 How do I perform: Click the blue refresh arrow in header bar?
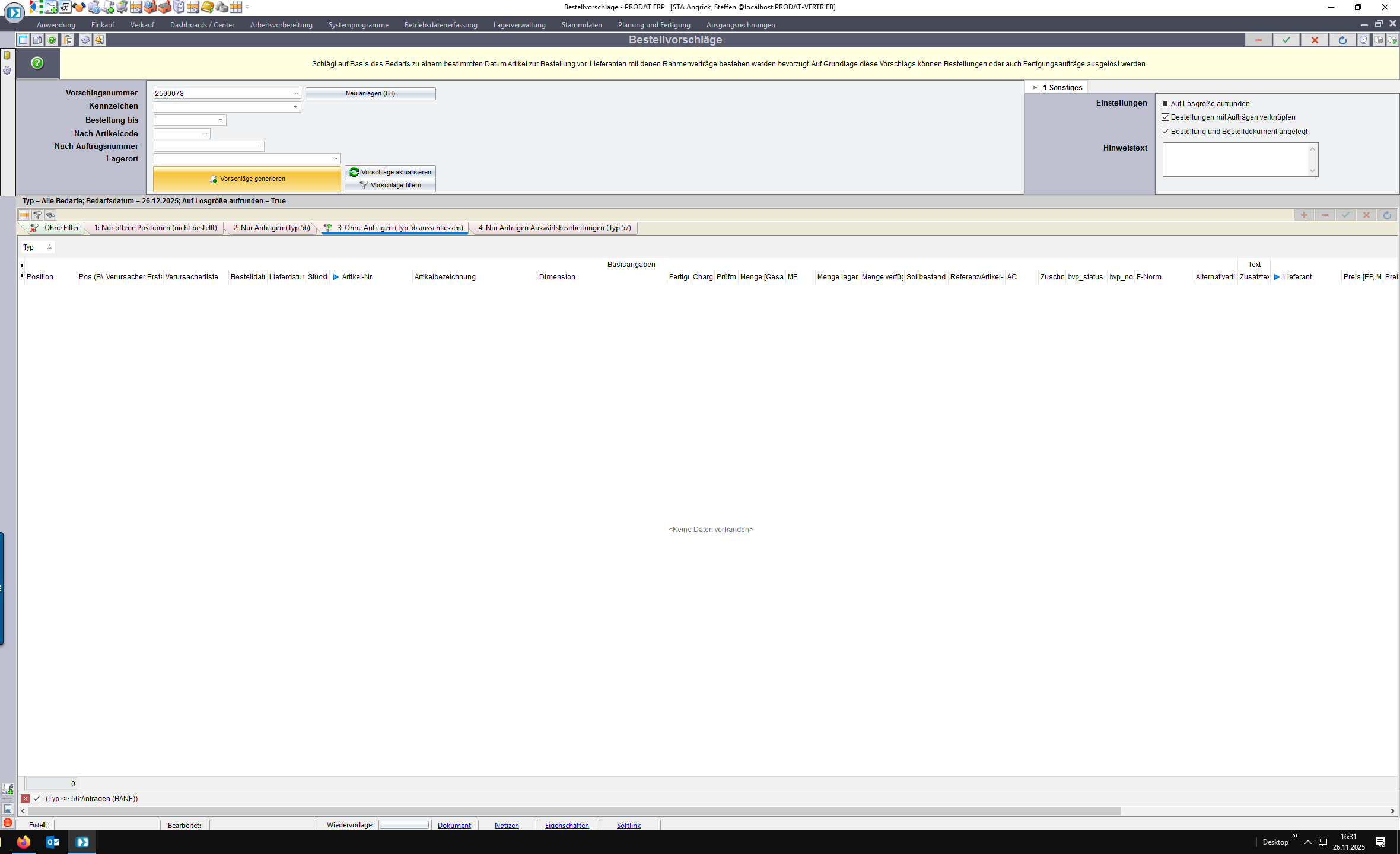coord(1342,40)
